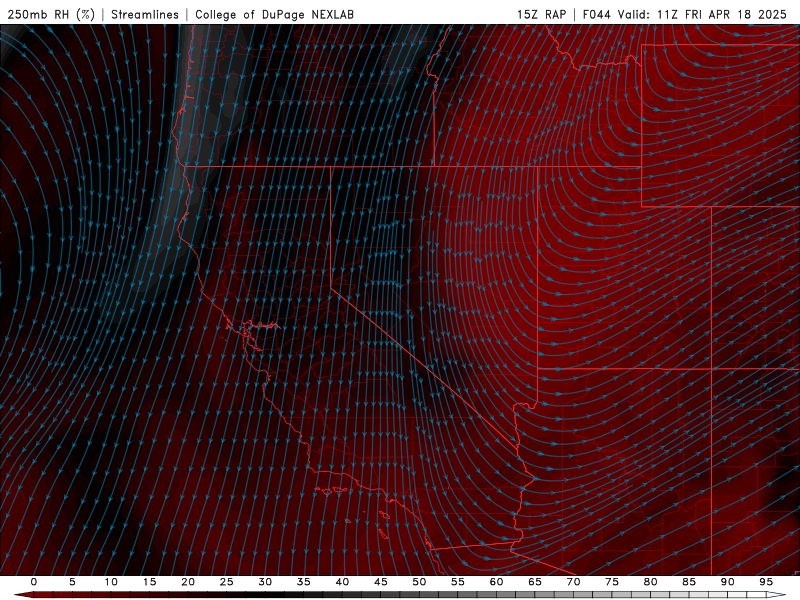Click the '80' colorbar tick label

[651, 582]
